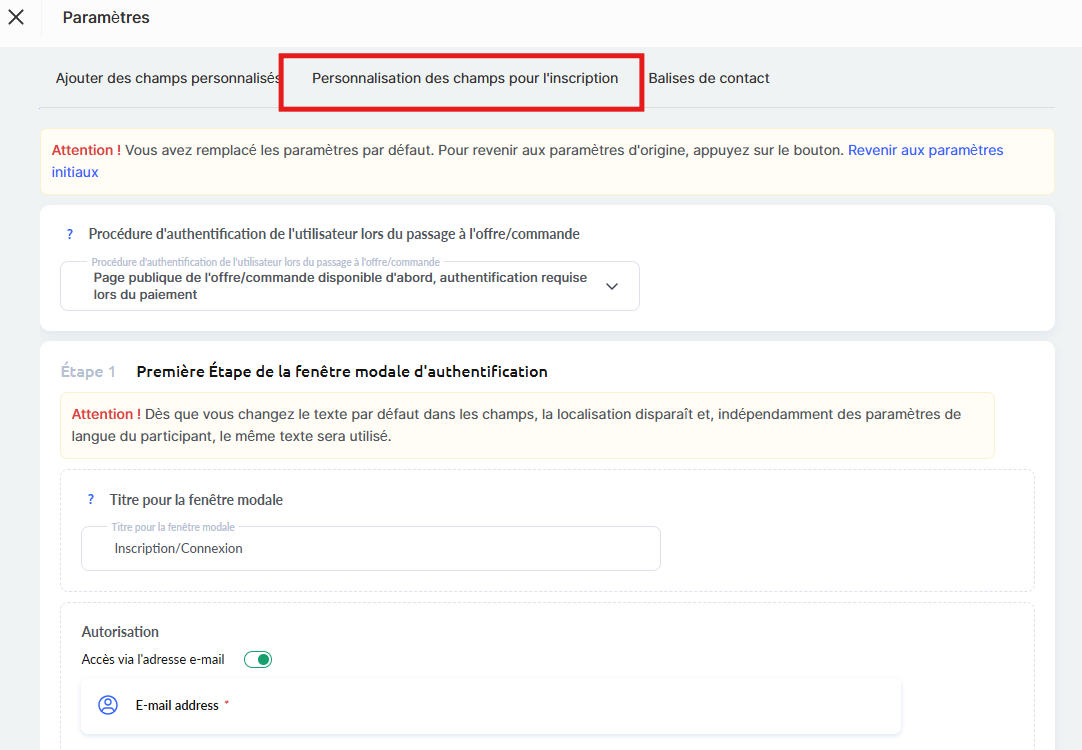
Task: Disable the 'Accès via l'adresse e-mail' toggle
Action: pos(258,659)
